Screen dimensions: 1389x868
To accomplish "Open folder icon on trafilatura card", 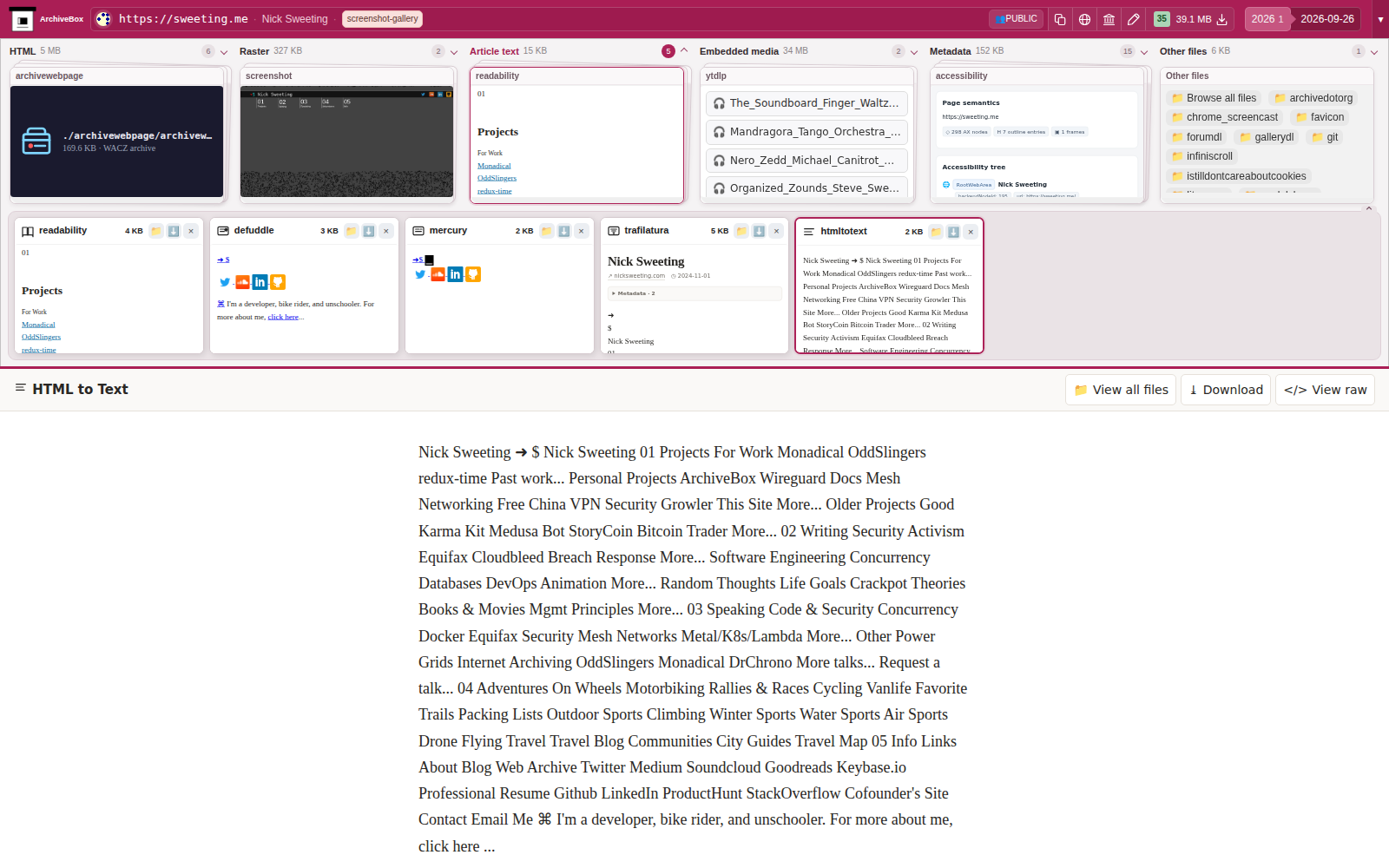I will [742, 231].
